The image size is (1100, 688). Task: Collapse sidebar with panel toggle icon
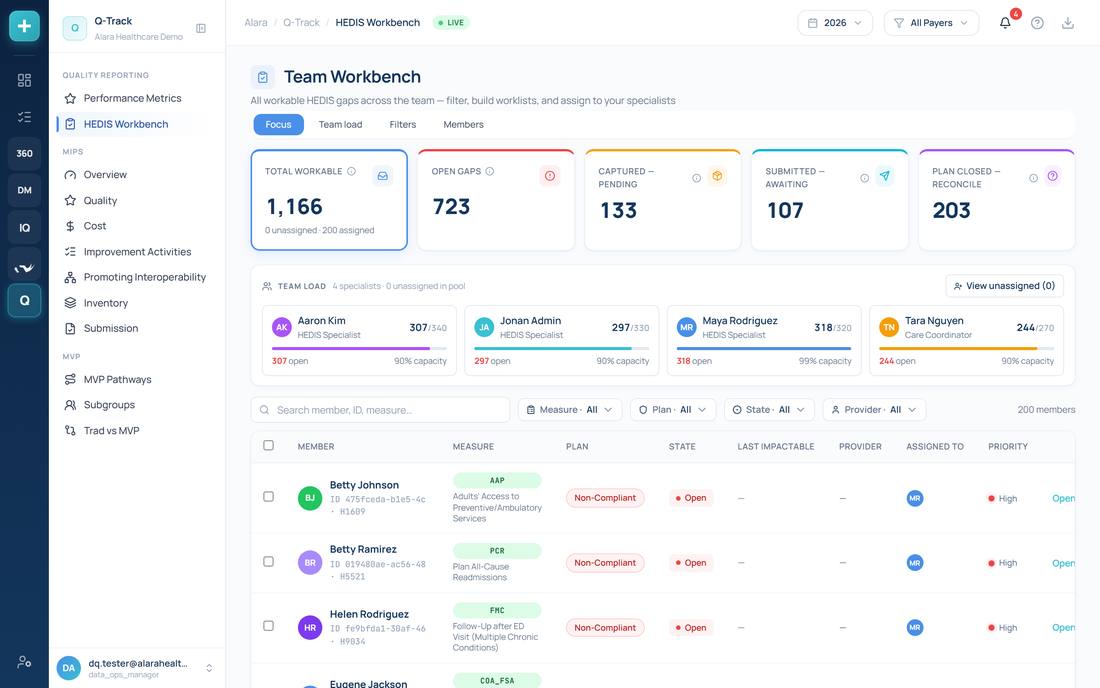tap(201, 28)
